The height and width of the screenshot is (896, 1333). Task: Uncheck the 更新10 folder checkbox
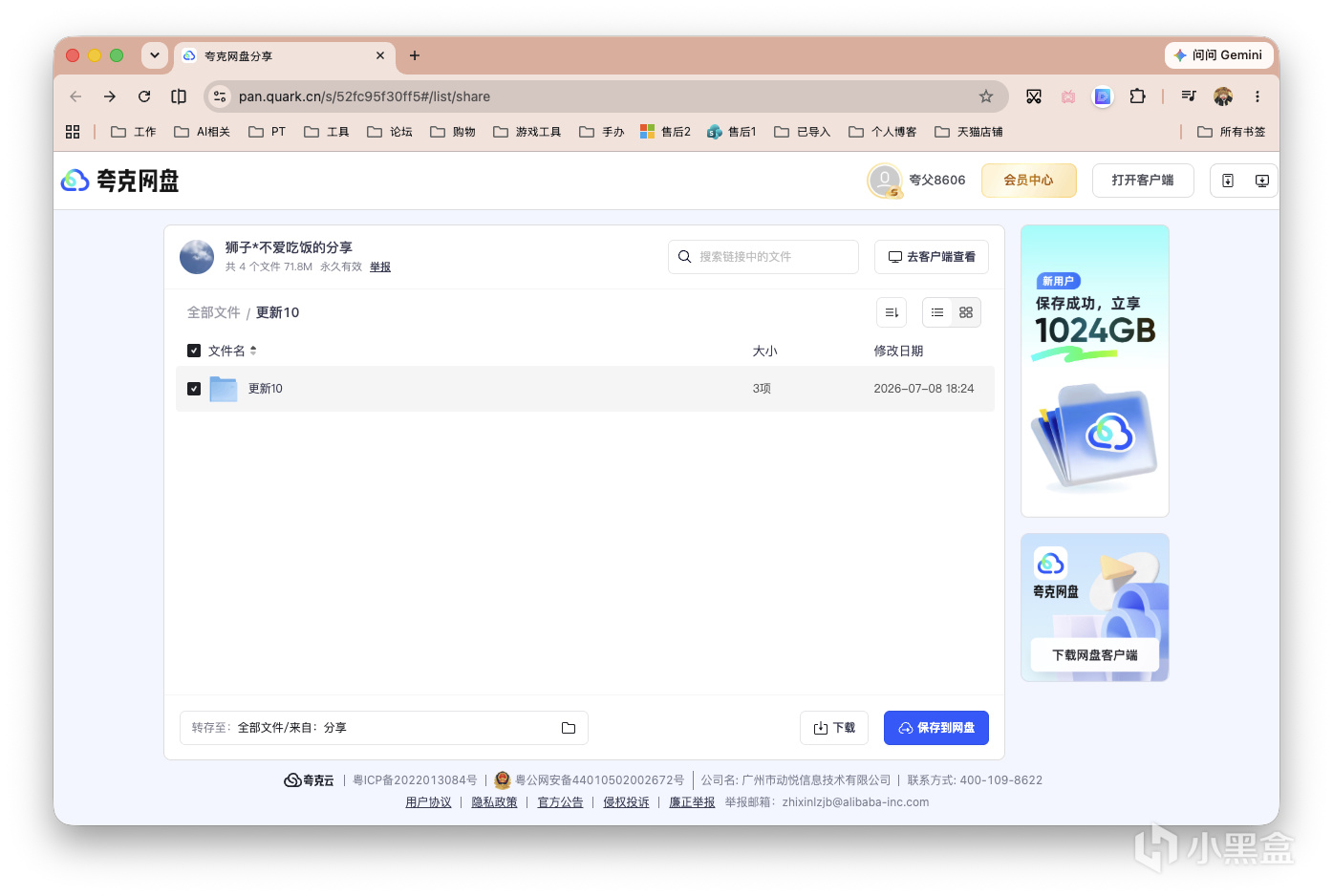[194, 389]
